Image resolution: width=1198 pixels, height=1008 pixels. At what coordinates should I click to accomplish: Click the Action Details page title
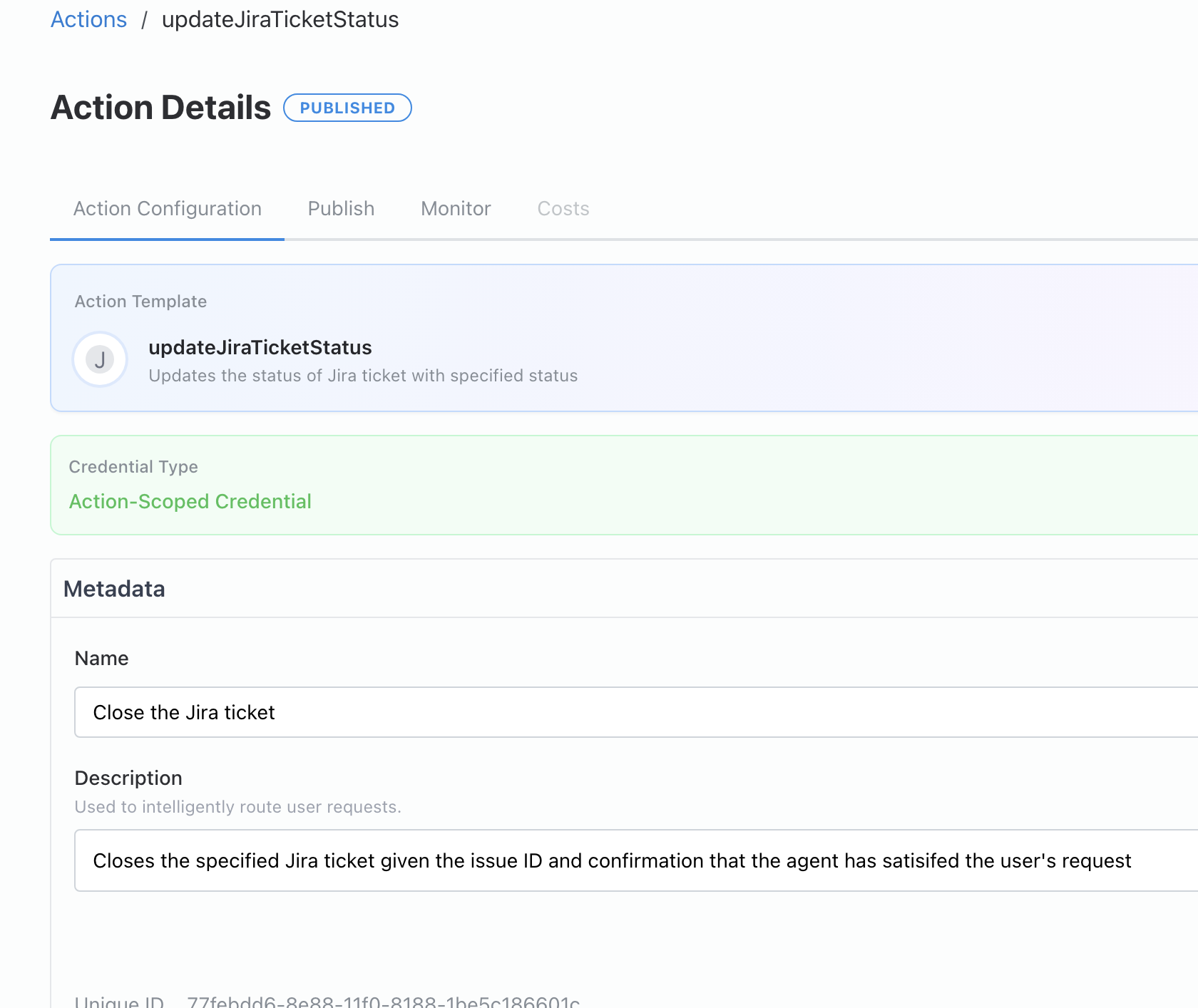coord(160,107)
